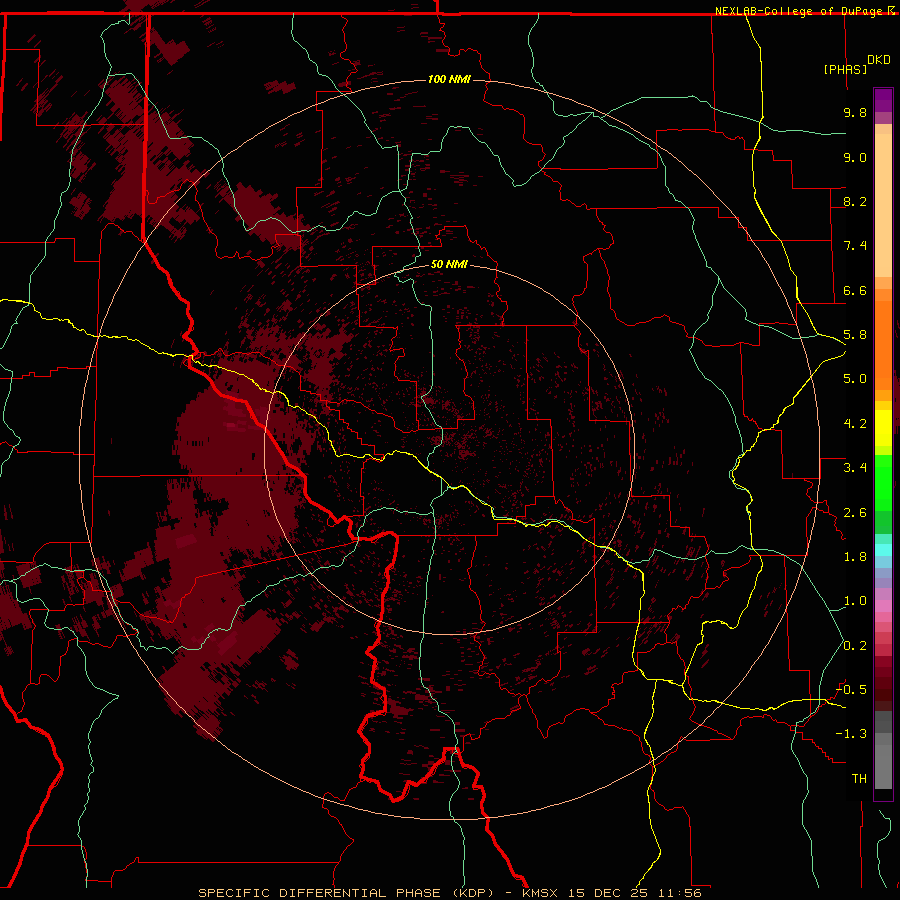This screenshot has height=900, width=900.
Task: Pick the pale peach color bar segment
Action: 883,207
